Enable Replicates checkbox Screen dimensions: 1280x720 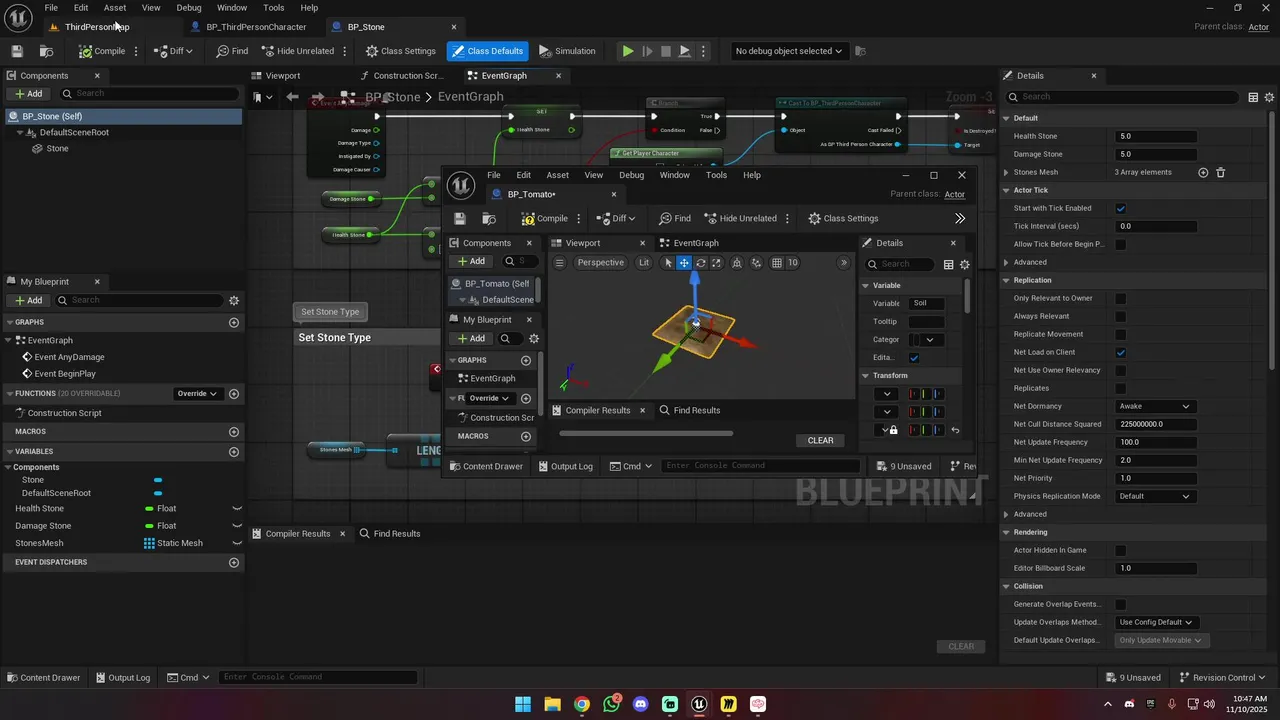point(1120,388)
